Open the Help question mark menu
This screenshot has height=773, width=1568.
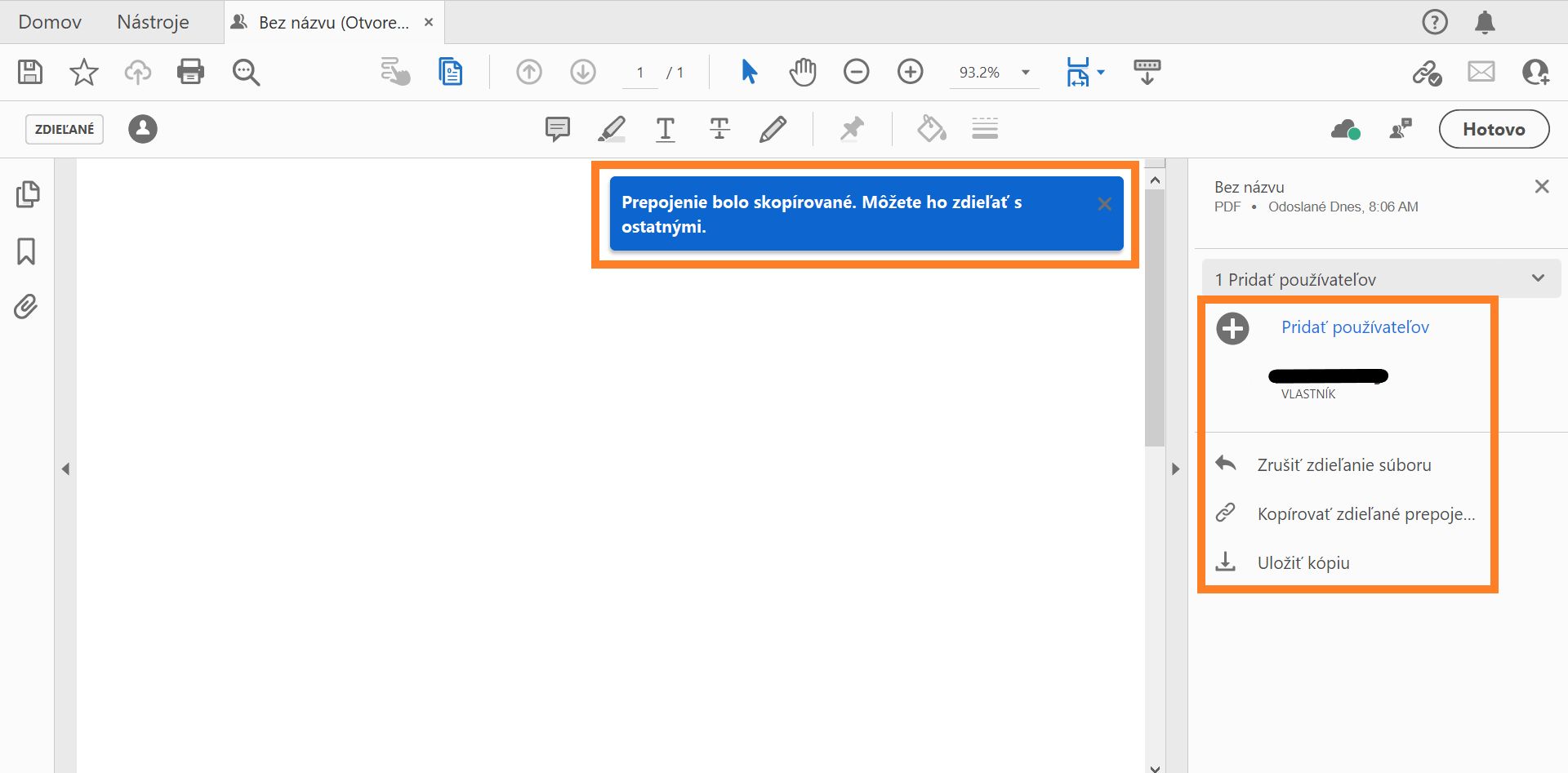[x=1435, y=22]
